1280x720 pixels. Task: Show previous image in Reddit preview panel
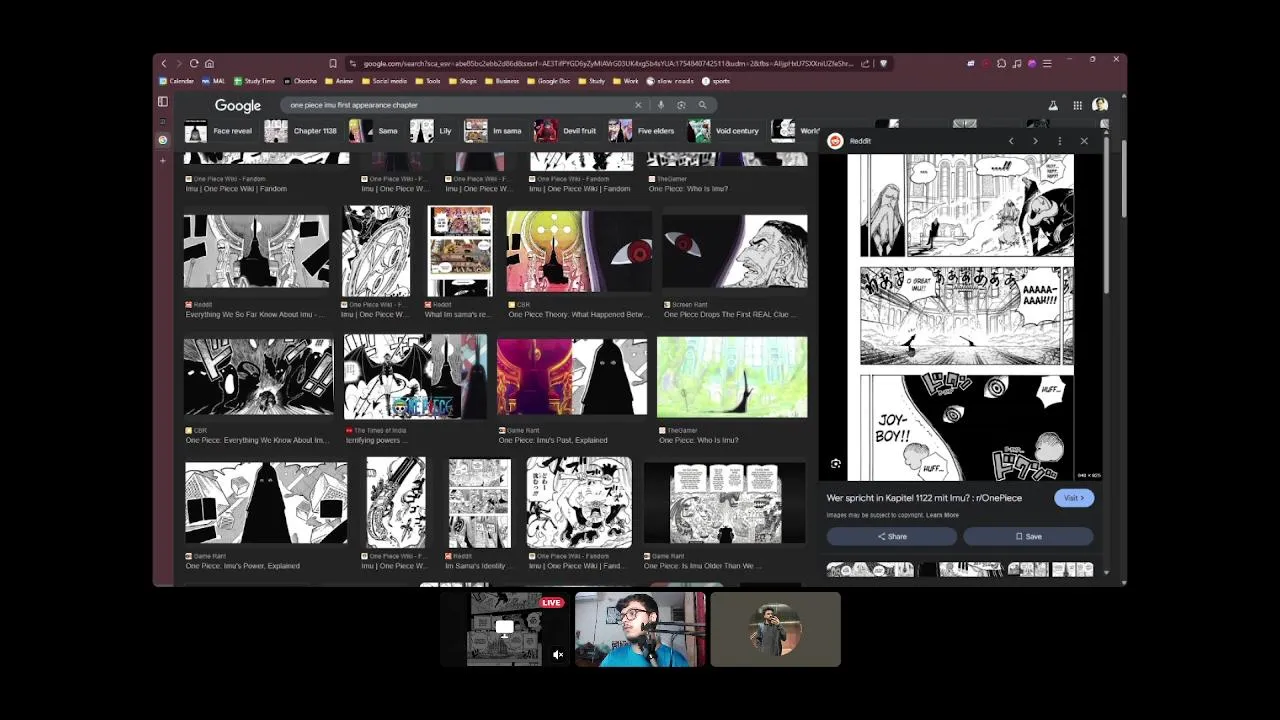(1011, 141)
